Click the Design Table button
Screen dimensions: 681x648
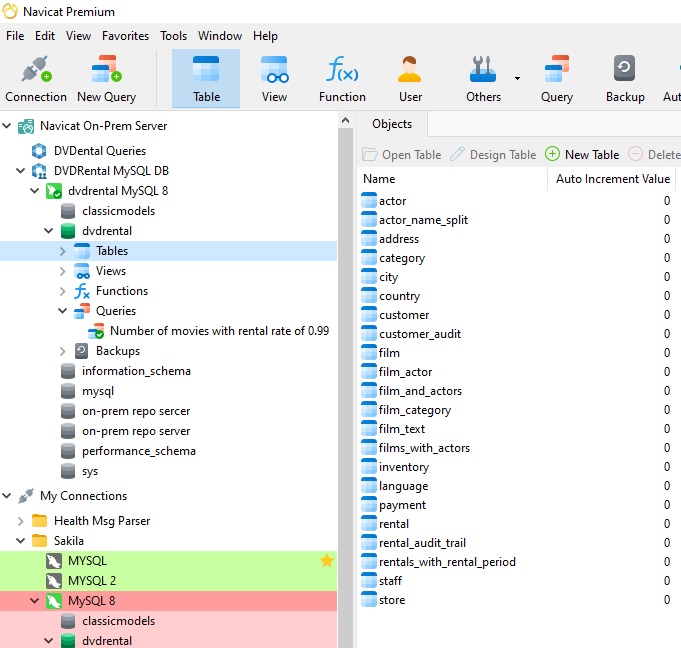pos(493,155)
